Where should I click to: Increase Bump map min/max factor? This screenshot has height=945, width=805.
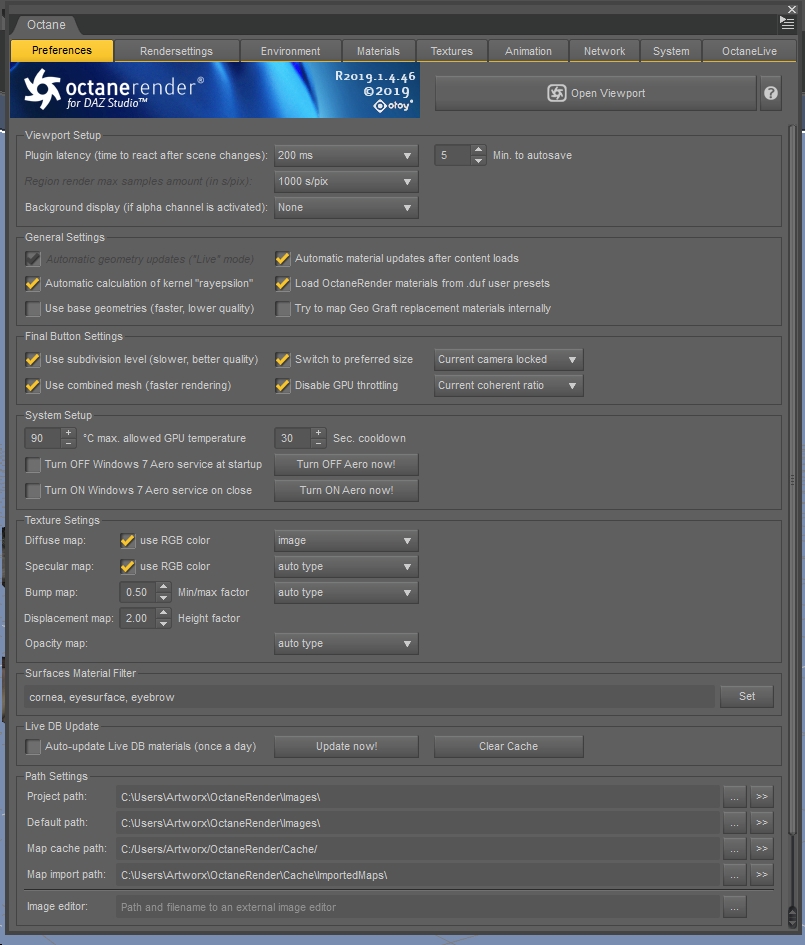click(163, 587)
